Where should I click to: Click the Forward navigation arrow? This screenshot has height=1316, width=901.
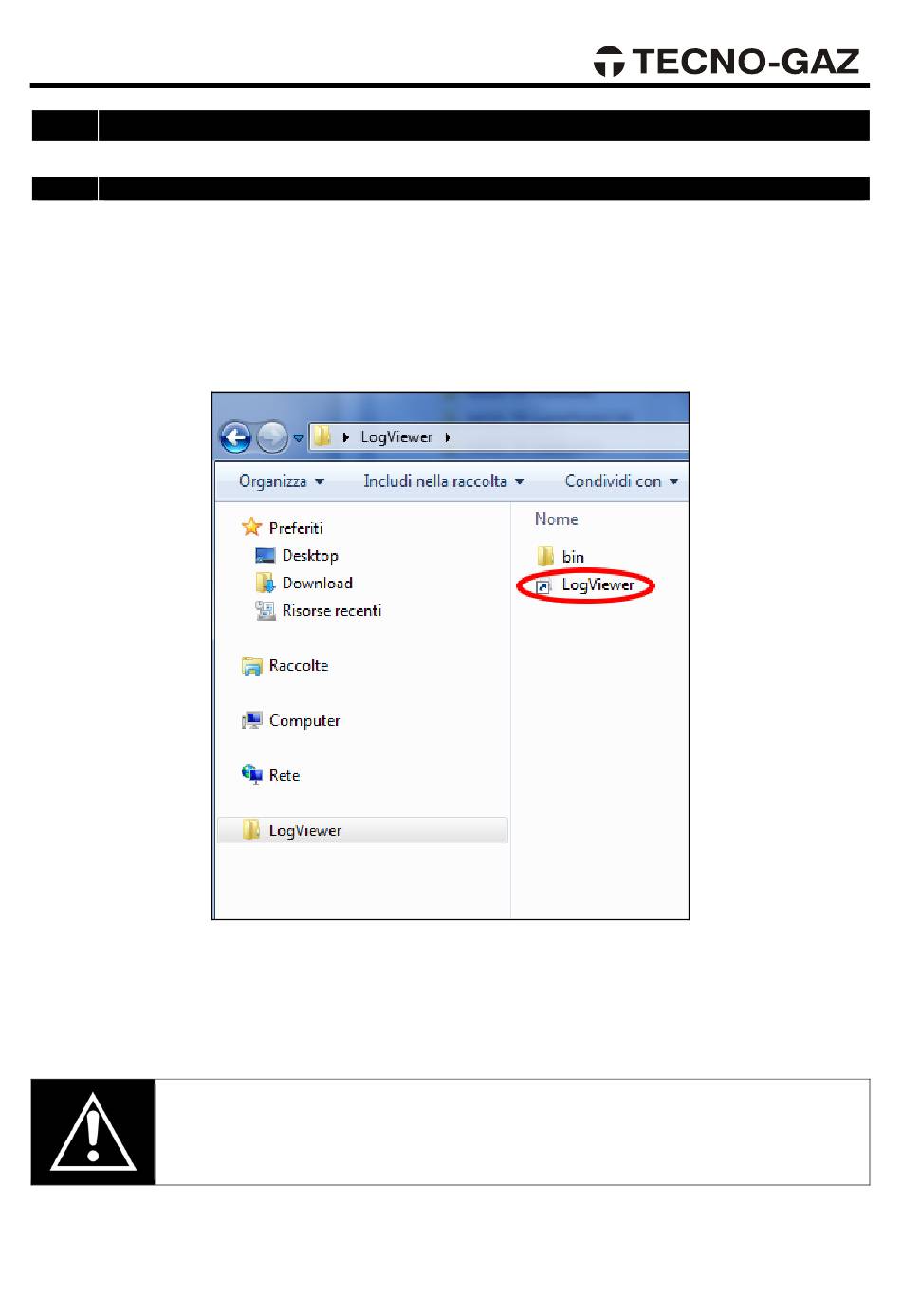(272, 437)
